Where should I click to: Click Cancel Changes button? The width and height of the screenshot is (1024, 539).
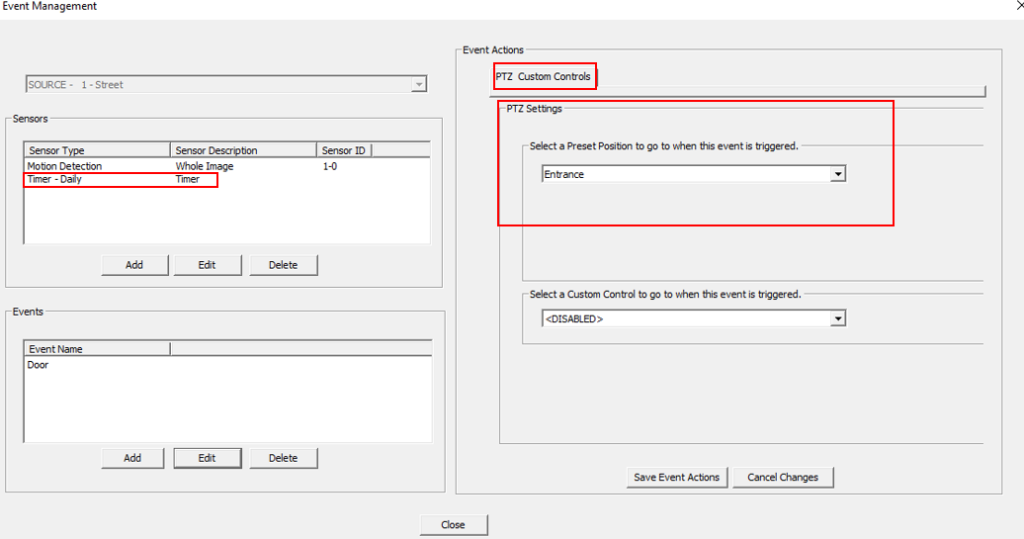[x=783, y=478]
